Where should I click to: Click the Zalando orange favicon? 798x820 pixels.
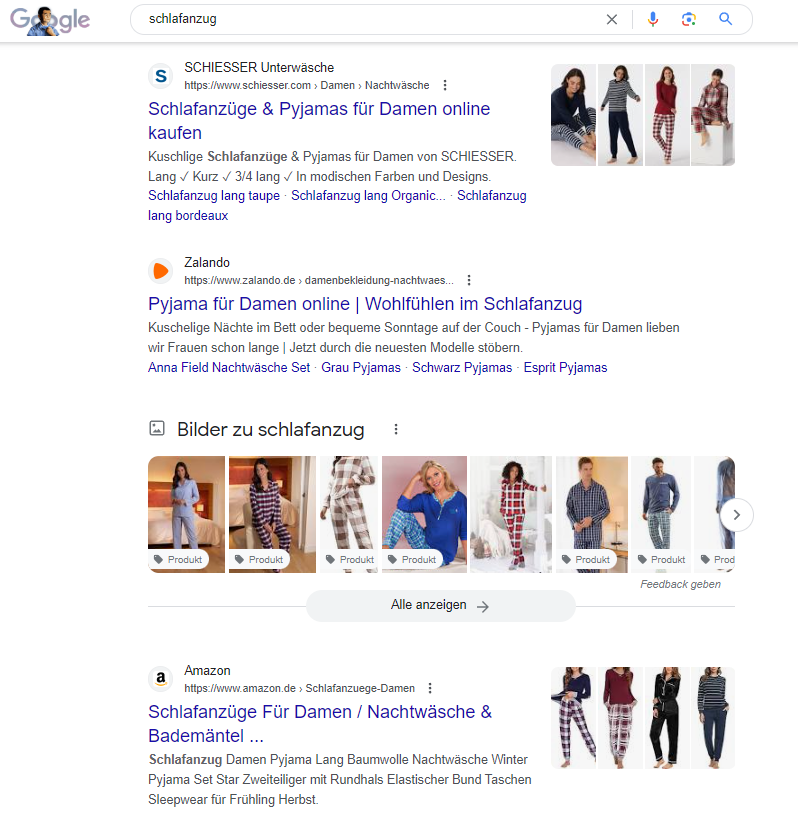tap(161, 271)
